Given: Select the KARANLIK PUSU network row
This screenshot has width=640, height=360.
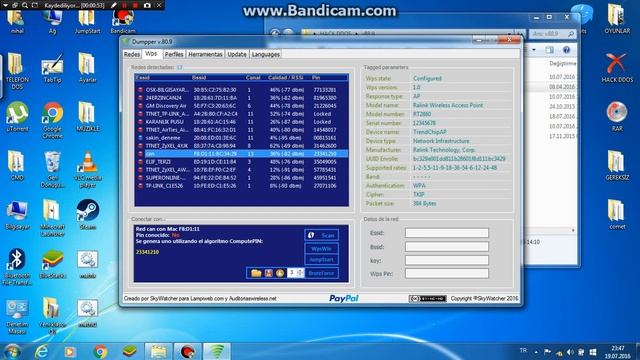Looking at the screenshot, I should click(x=242, y=122).
